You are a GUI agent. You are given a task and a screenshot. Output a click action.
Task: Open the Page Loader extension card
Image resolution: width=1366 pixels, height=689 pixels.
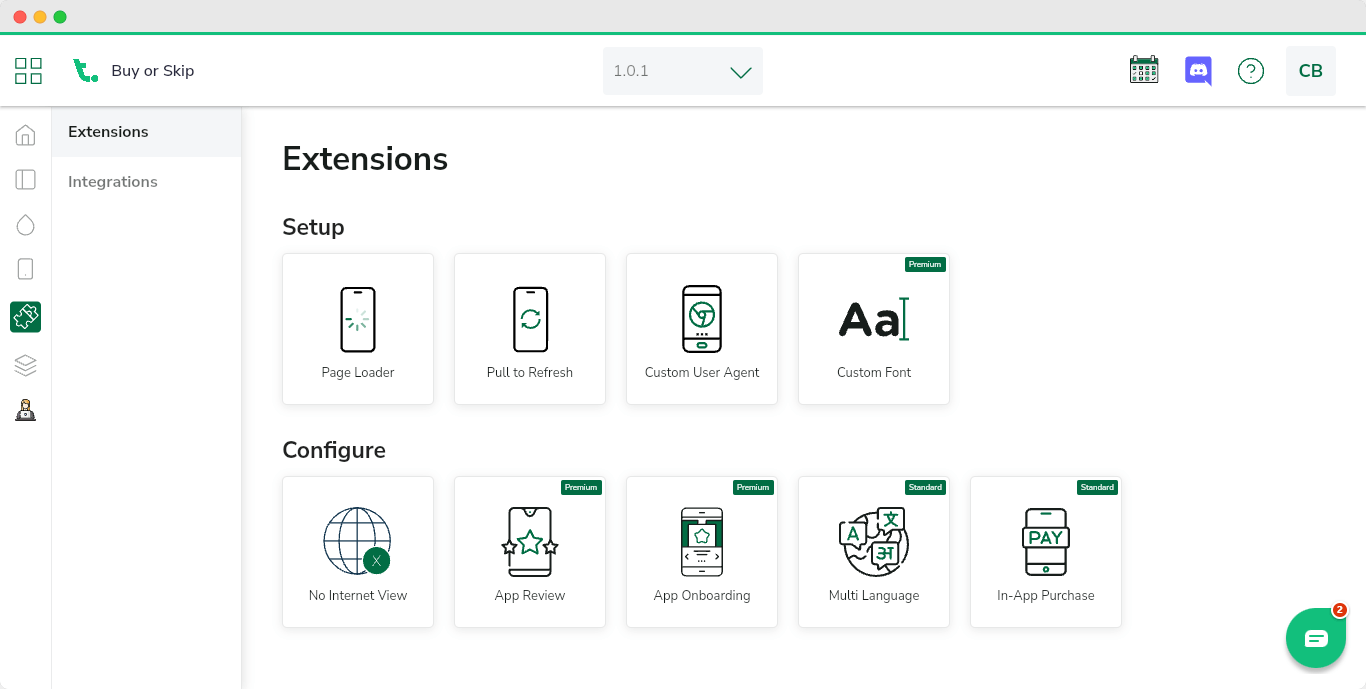coord(358,329)
